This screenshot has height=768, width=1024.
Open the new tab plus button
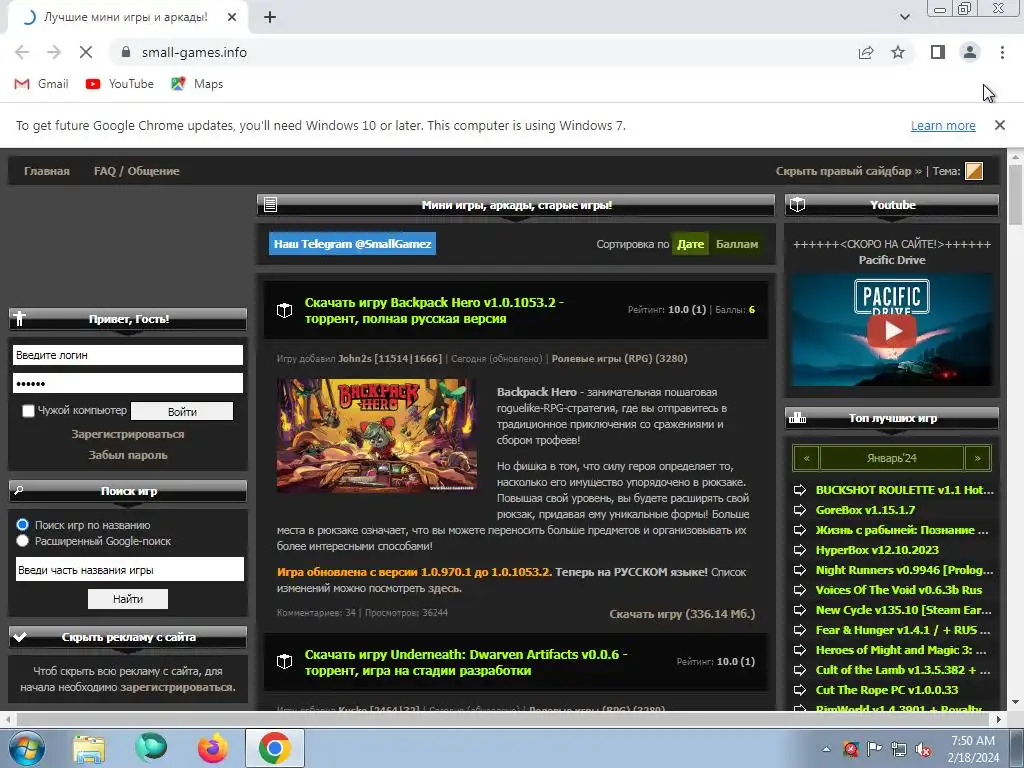pyautogui.click(x=270, y=18)
